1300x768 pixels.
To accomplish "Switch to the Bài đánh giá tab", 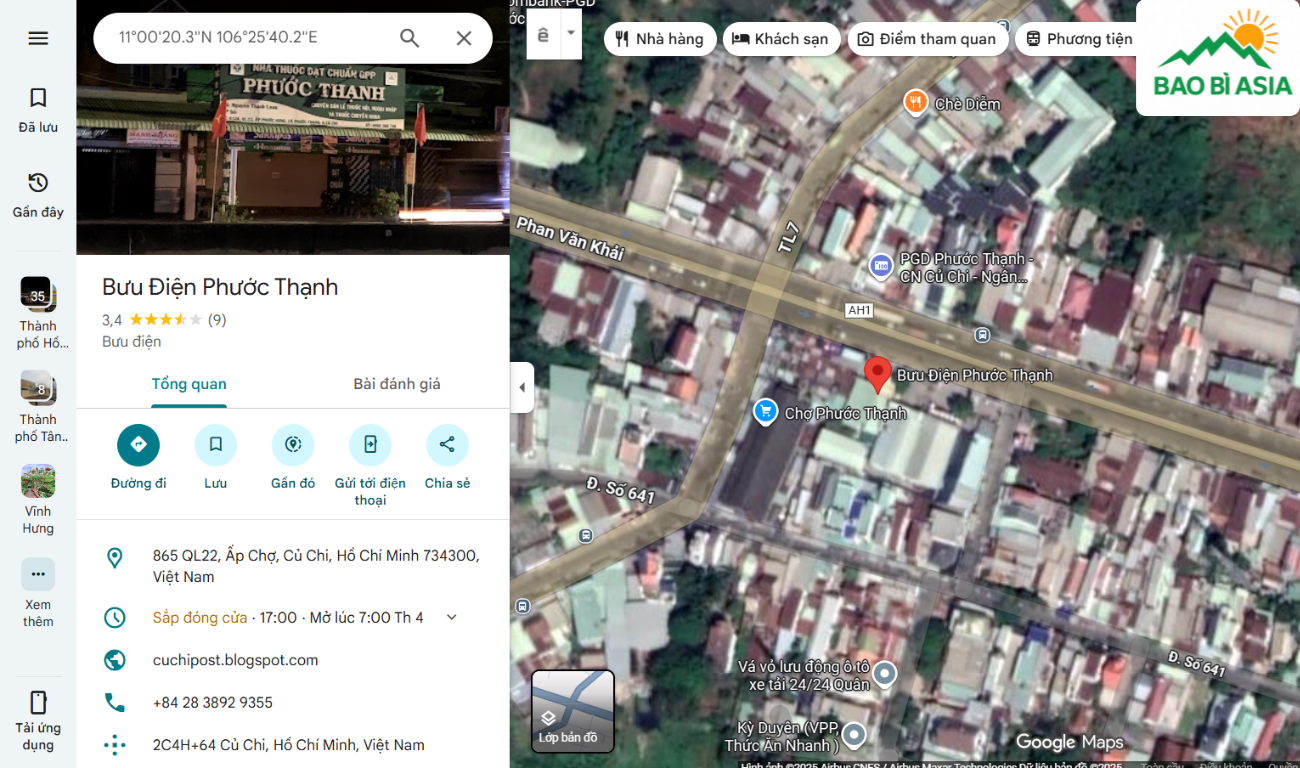I will click(396, 384).
